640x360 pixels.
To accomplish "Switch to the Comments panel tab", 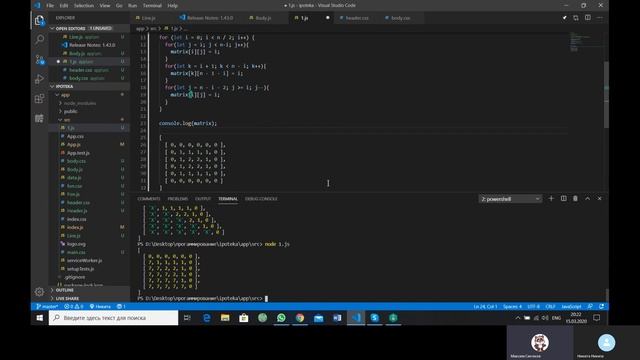I will coord(149,199).
